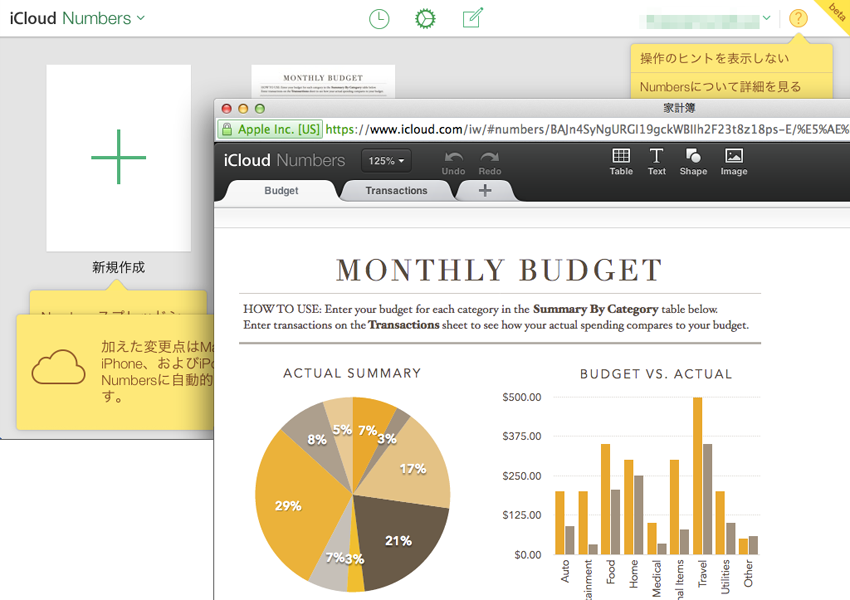Switch to the Transactions sheet tab
The image size is (850, 600).
click(396, 191)
